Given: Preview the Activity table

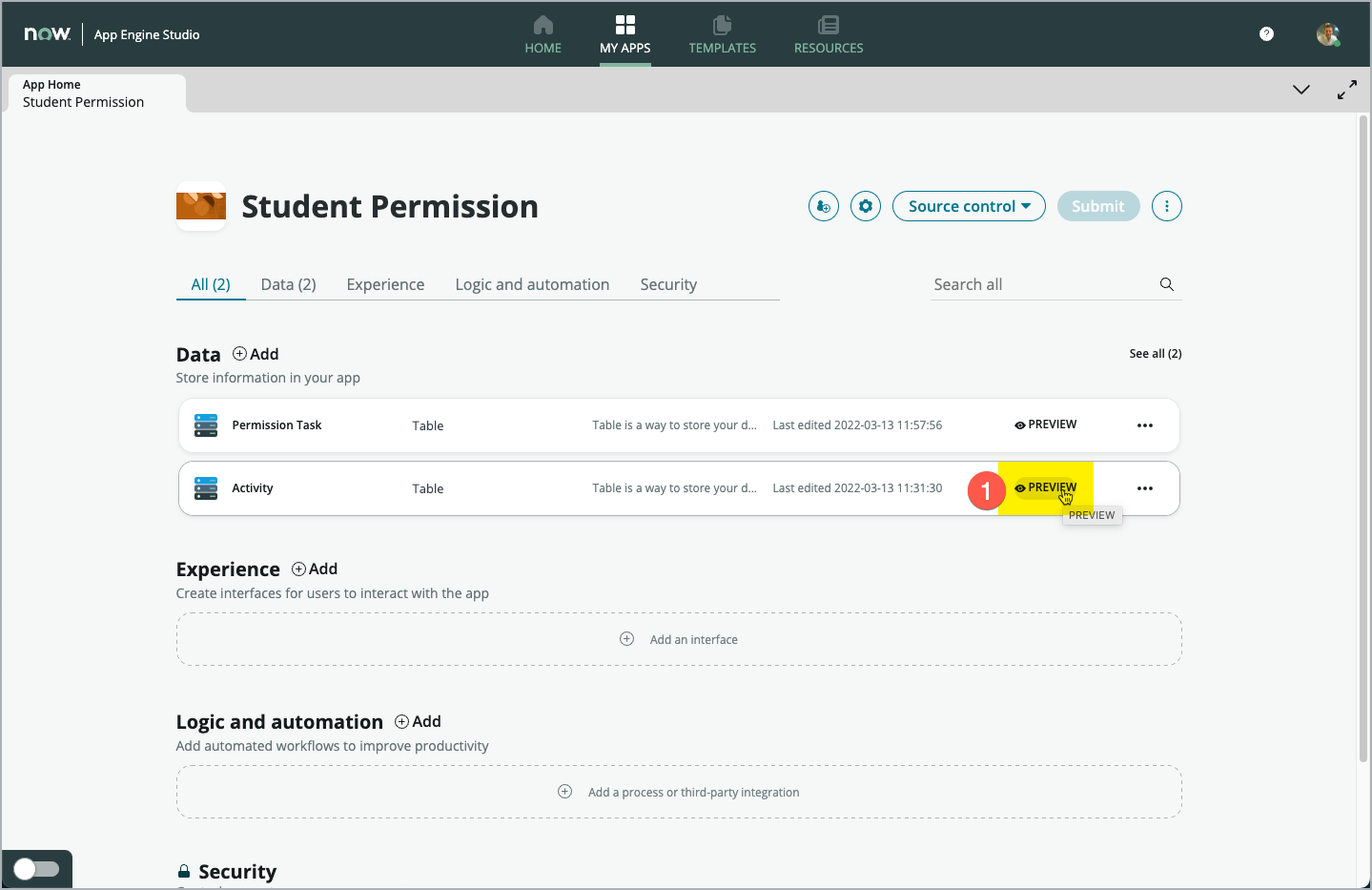Looking at the screenshot, I should 1046,487.
